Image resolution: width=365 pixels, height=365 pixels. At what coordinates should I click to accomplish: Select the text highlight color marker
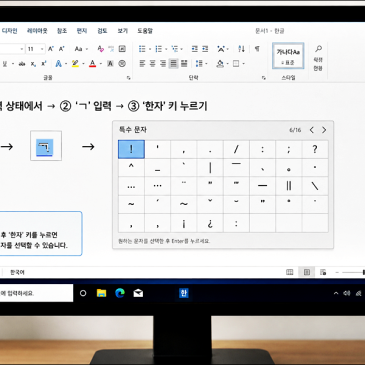(75, 63)
